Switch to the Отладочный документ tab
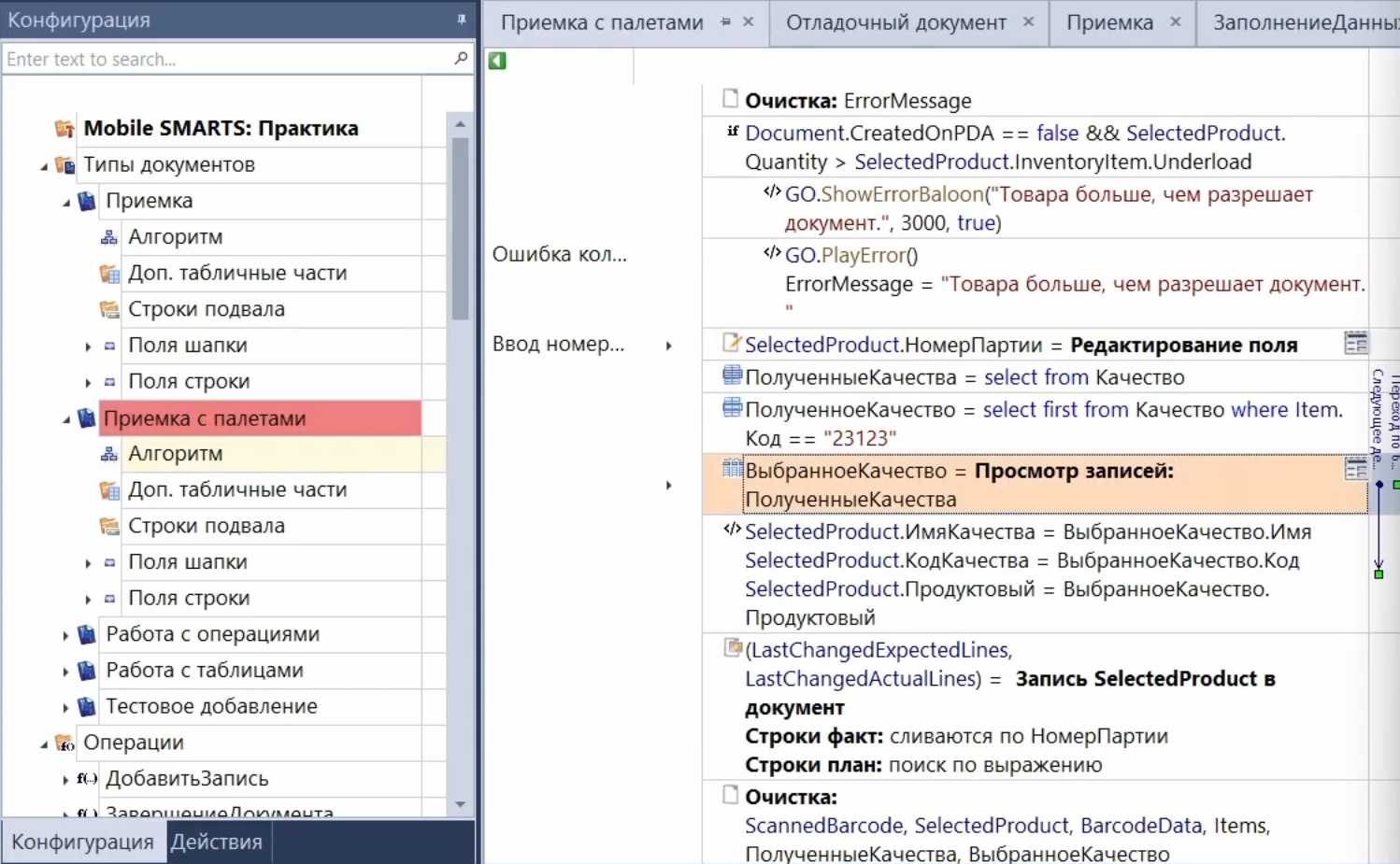 pyautogui.click(x=895, y=22)
